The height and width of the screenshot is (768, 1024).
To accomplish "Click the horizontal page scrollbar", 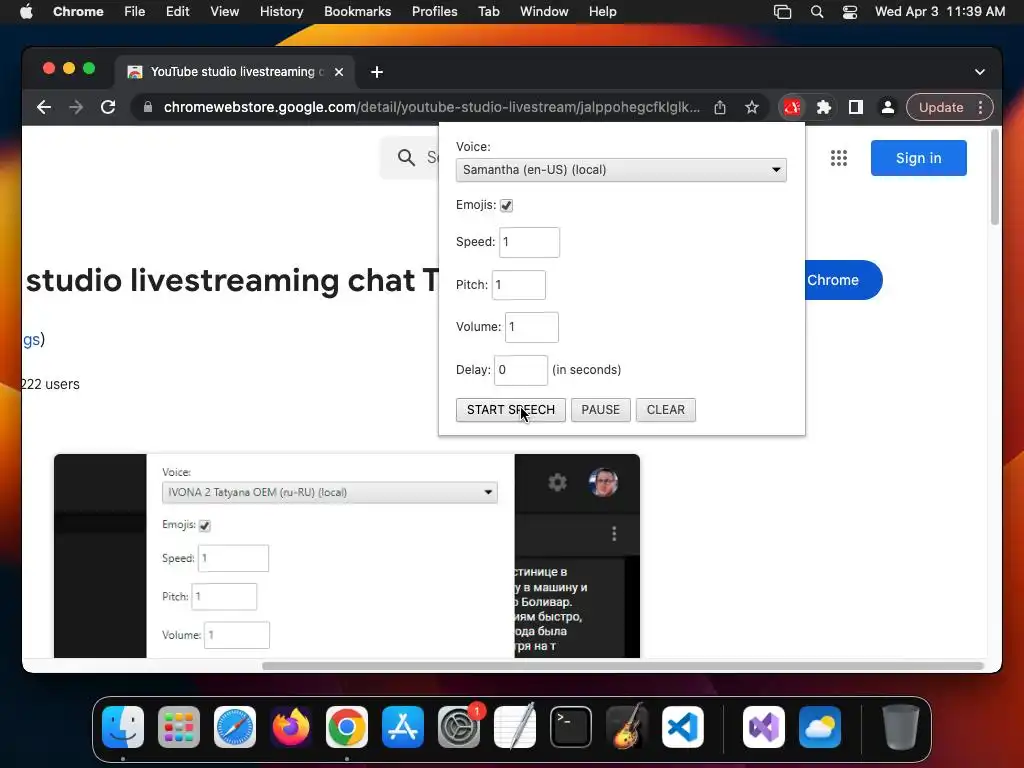I will pos(622,666).
